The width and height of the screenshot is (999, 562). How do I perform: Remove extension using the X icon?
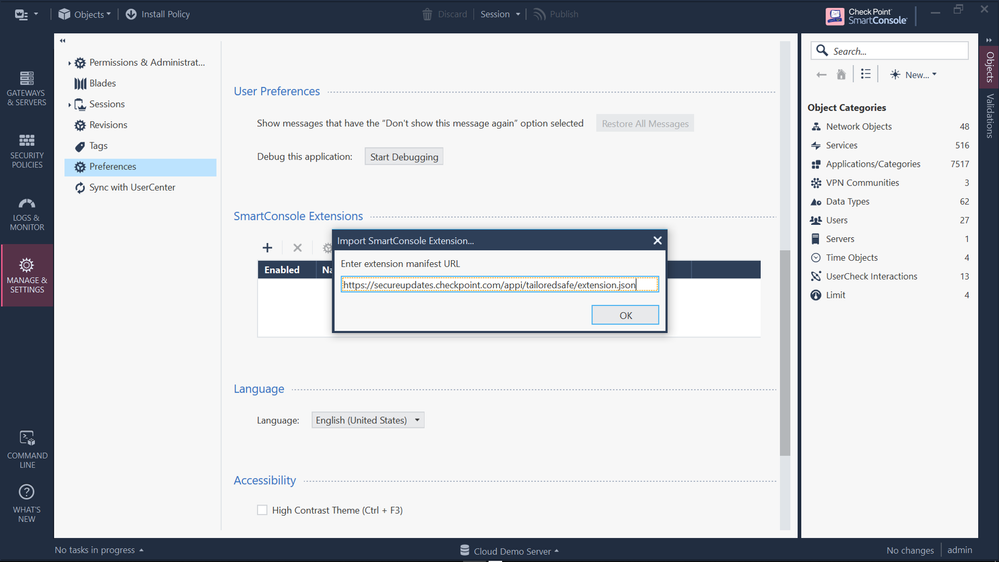click(x=298, y=248)
